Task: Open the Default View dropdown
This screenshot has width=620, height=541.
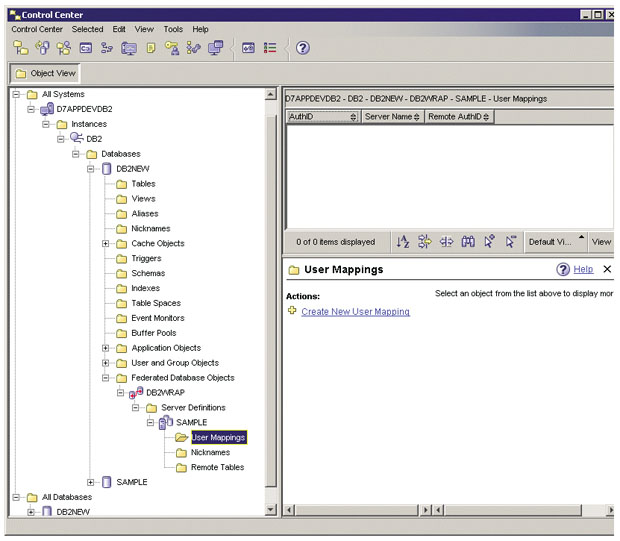Action: [x=555, y=242]
